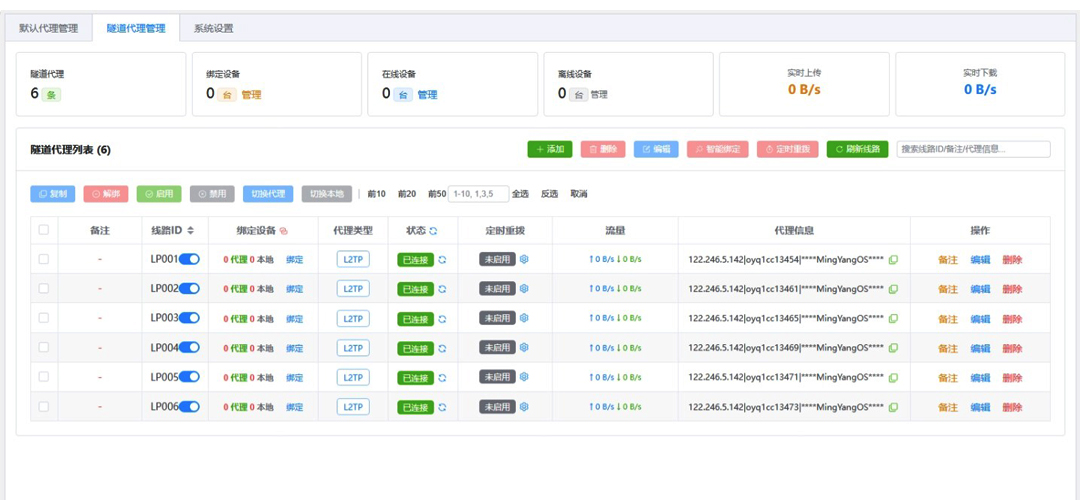The height and width of the screenshot is (500, 1080).
Task: Click 编辑 action for row LP005
Action: pos(980,377)
